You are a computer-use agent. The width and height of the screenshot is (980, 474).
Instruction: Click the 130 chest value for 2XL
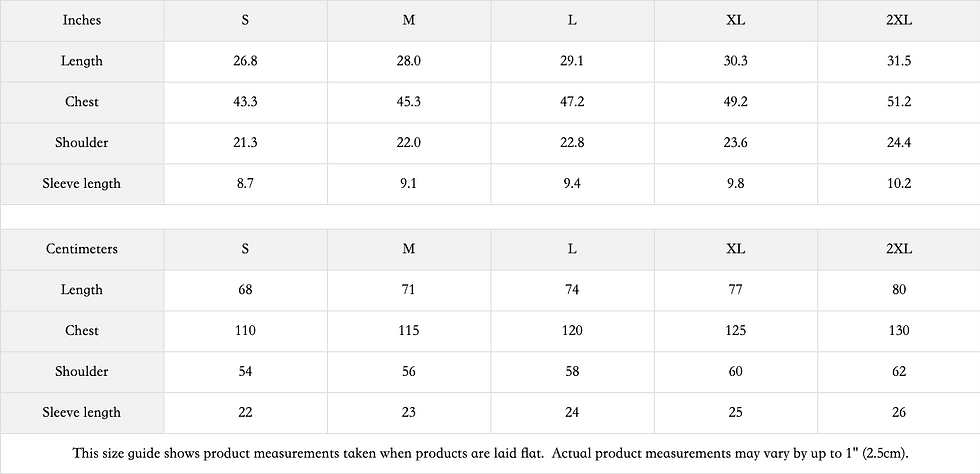pyautogui.click(x=899, y=330)
